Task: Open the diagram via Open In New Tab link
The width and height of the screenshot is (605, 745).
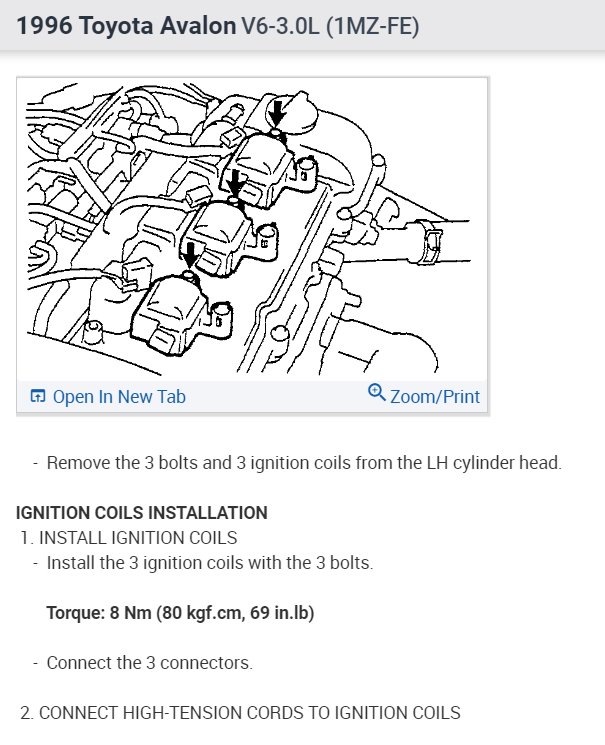Action: click(119, 397)
